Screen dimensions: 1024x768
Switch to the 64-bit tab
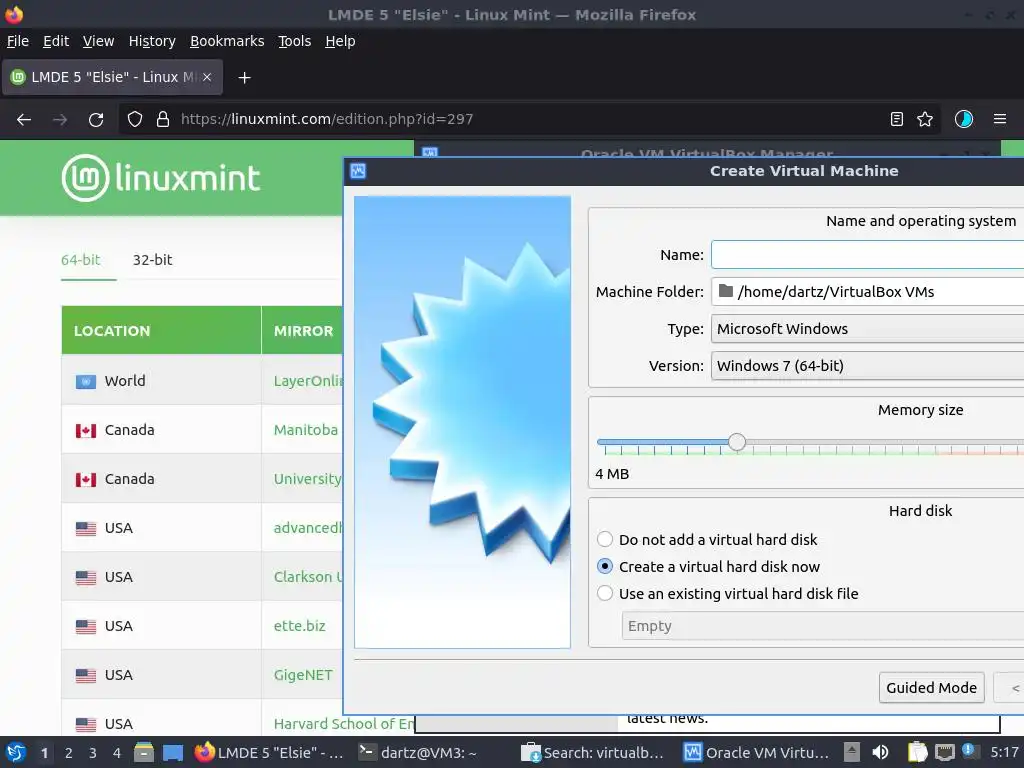tap(81, 259)
